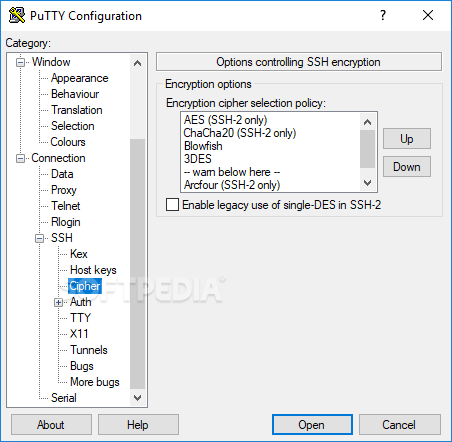The height and width of the screenshot is (442, 452).
Task: Select Host keys category
Action: (x=93, y=270)
